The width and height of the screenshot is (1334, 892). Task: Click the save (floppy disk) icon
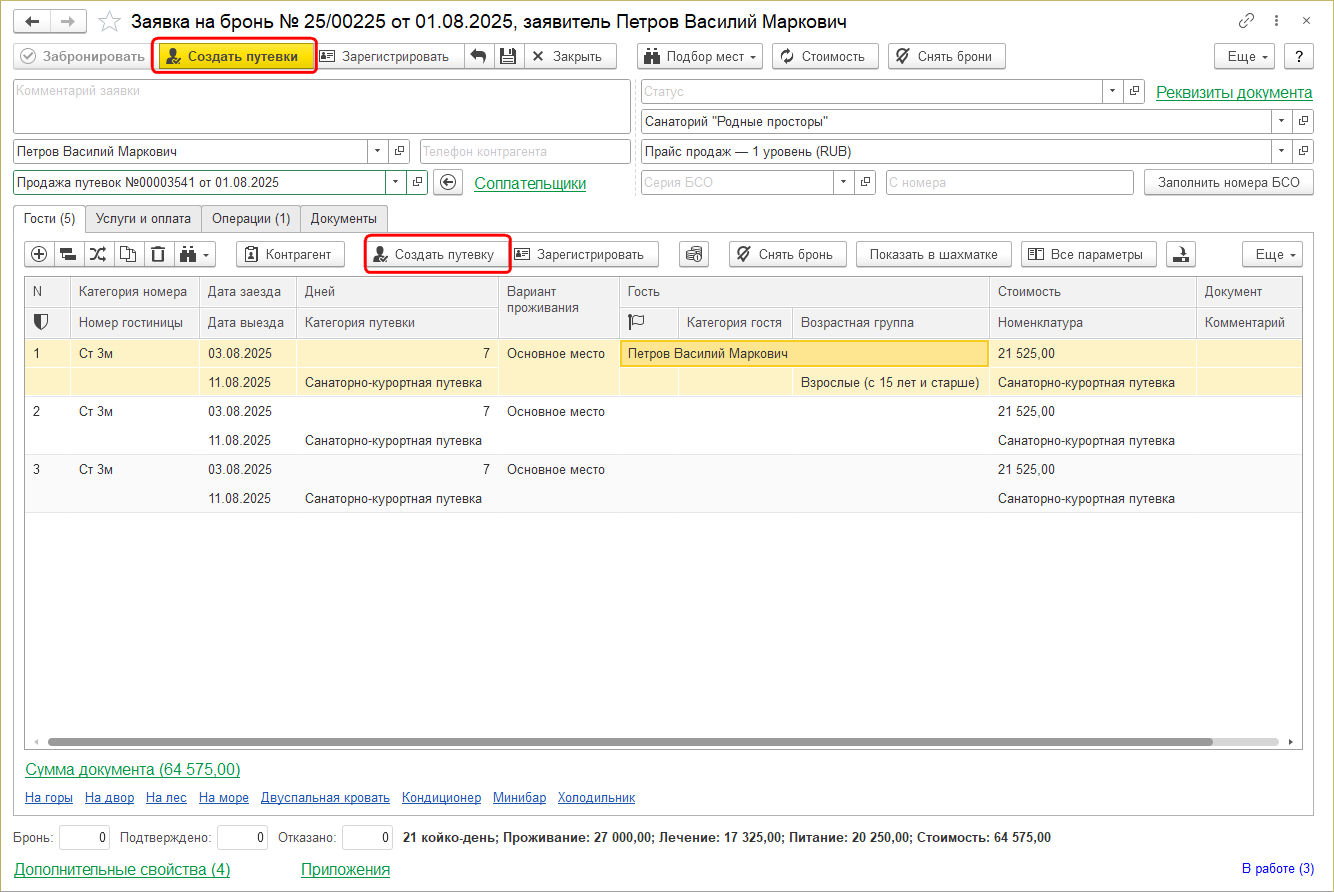pyautogui.click(x=508, y=57)
